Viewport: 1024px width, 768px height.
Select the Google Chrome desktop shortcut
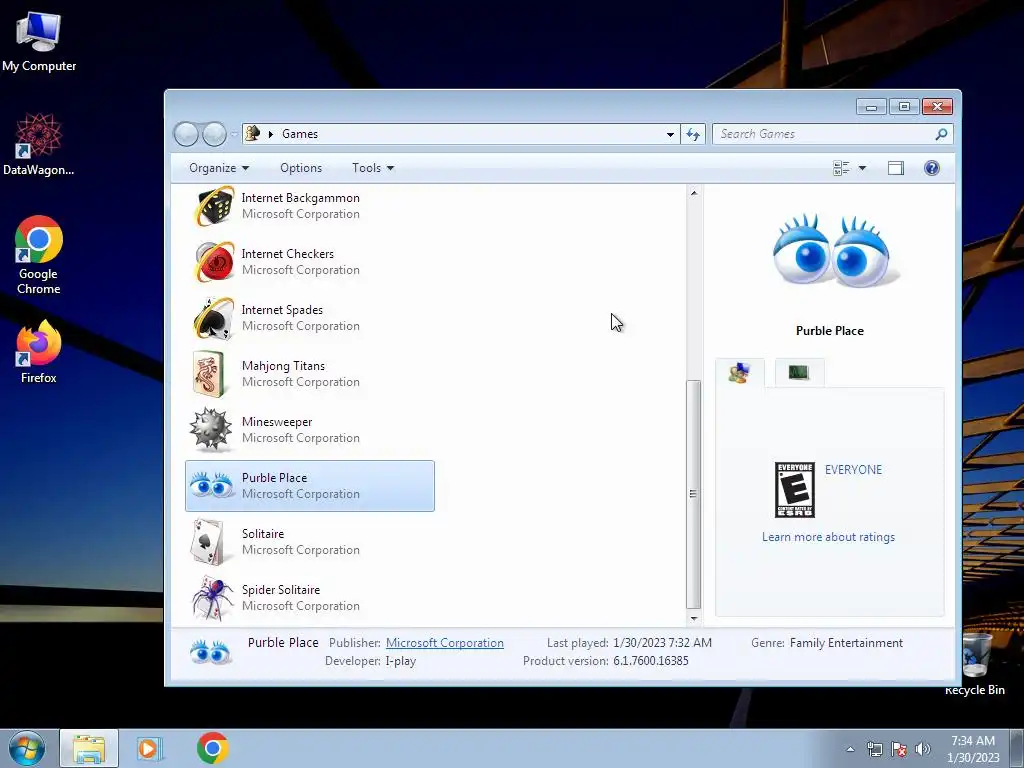click(39, 255)
